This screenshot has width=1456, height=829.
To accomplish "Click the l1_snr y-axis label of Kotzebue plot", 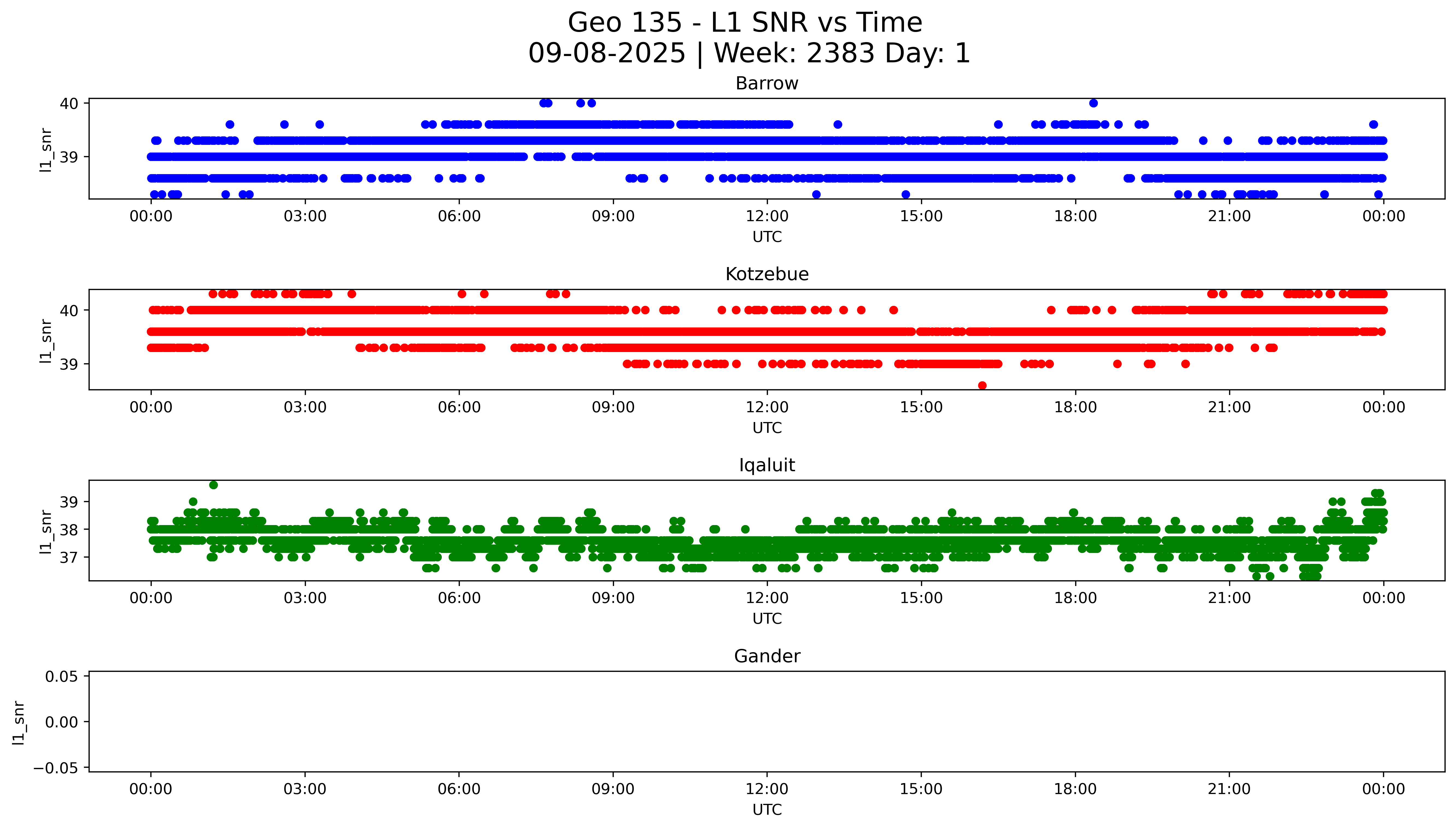I will [46, 341].
